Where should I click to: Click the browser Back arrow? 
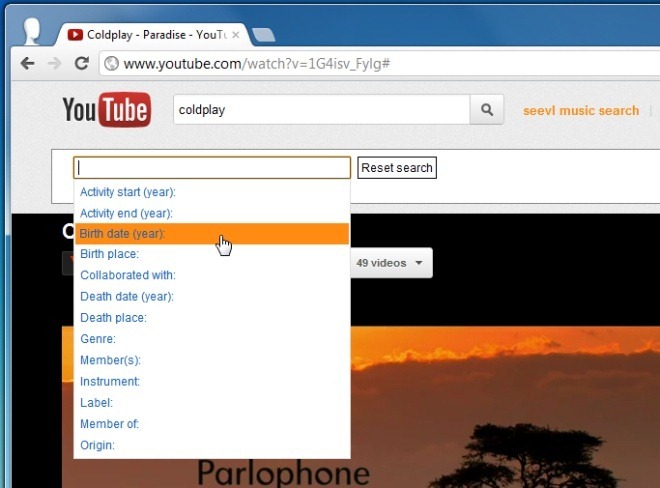27,64
